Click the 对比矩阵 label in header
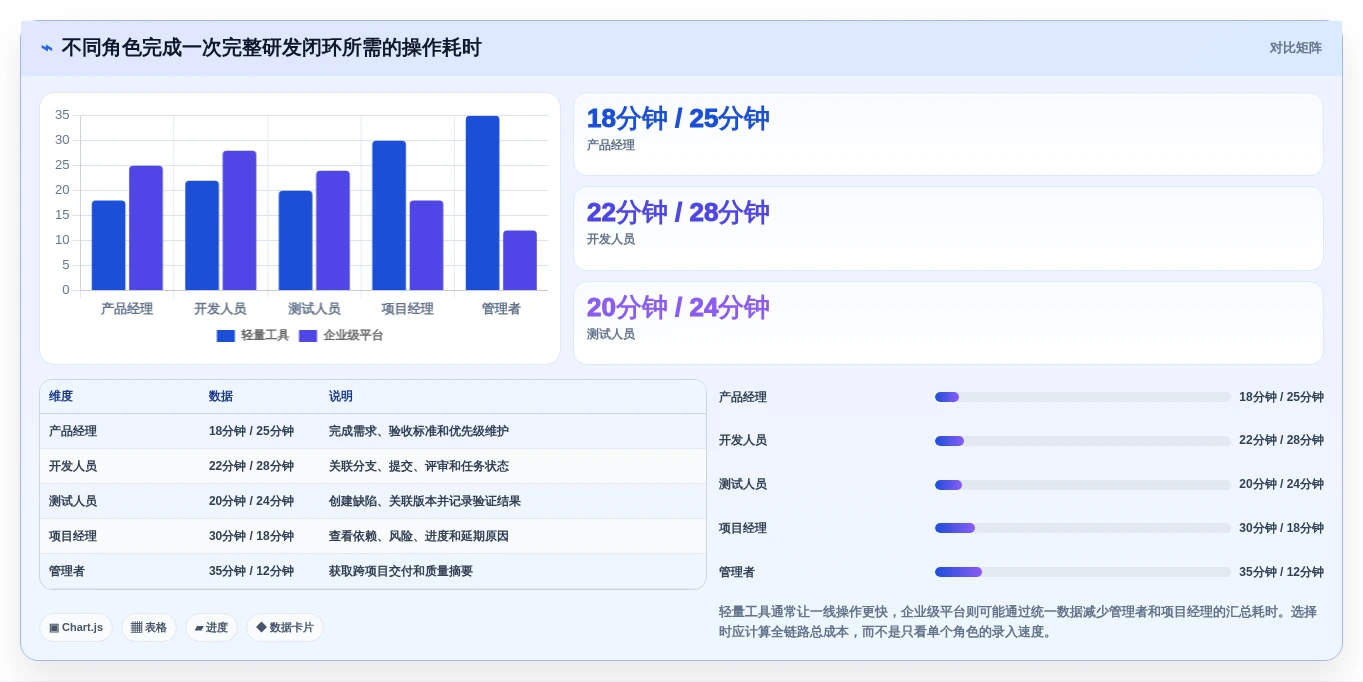The width and height of the screenshot is (1363, 682). coord(1295,48)
